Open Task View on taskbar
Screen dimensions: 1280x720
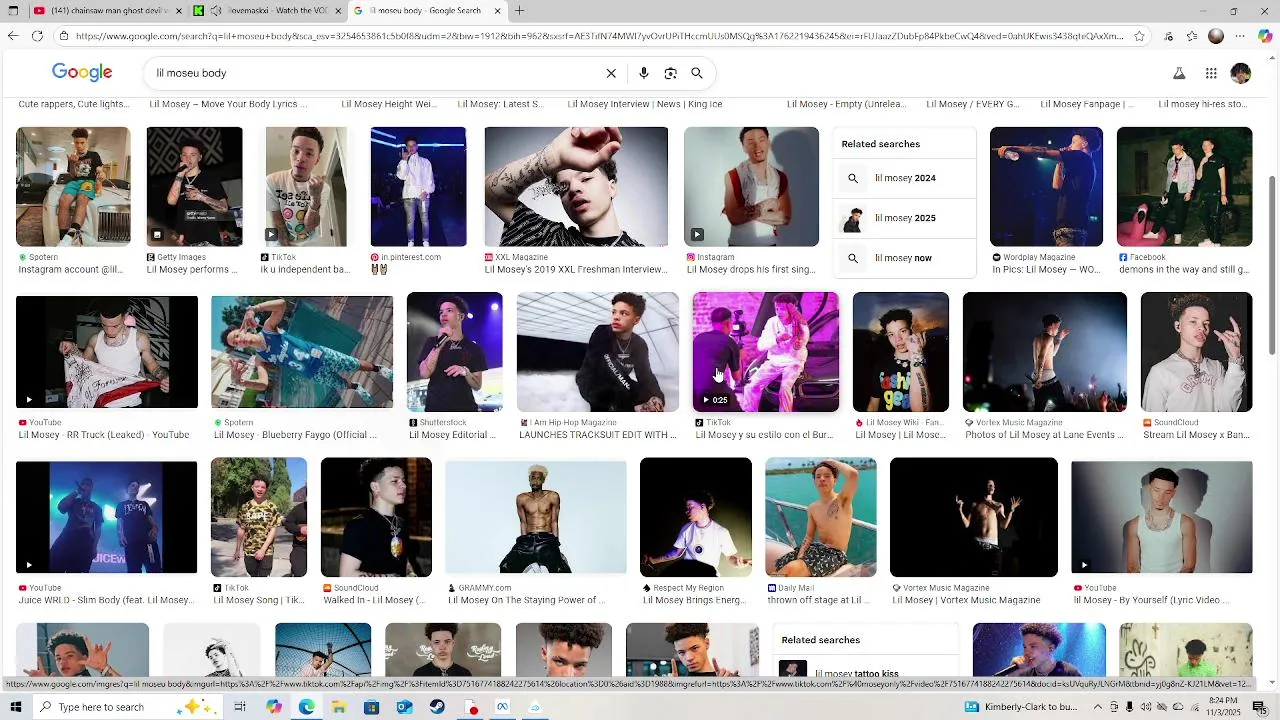[x=240, y=707]
